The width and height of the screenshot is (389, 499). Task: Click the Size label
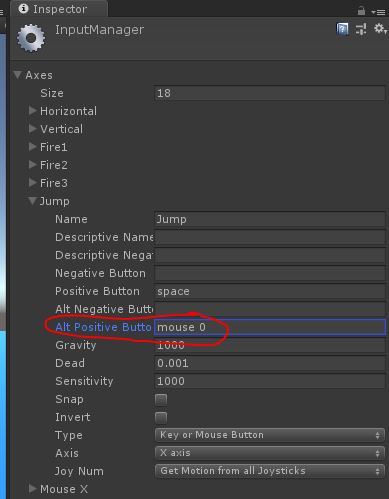coord(52,93)
